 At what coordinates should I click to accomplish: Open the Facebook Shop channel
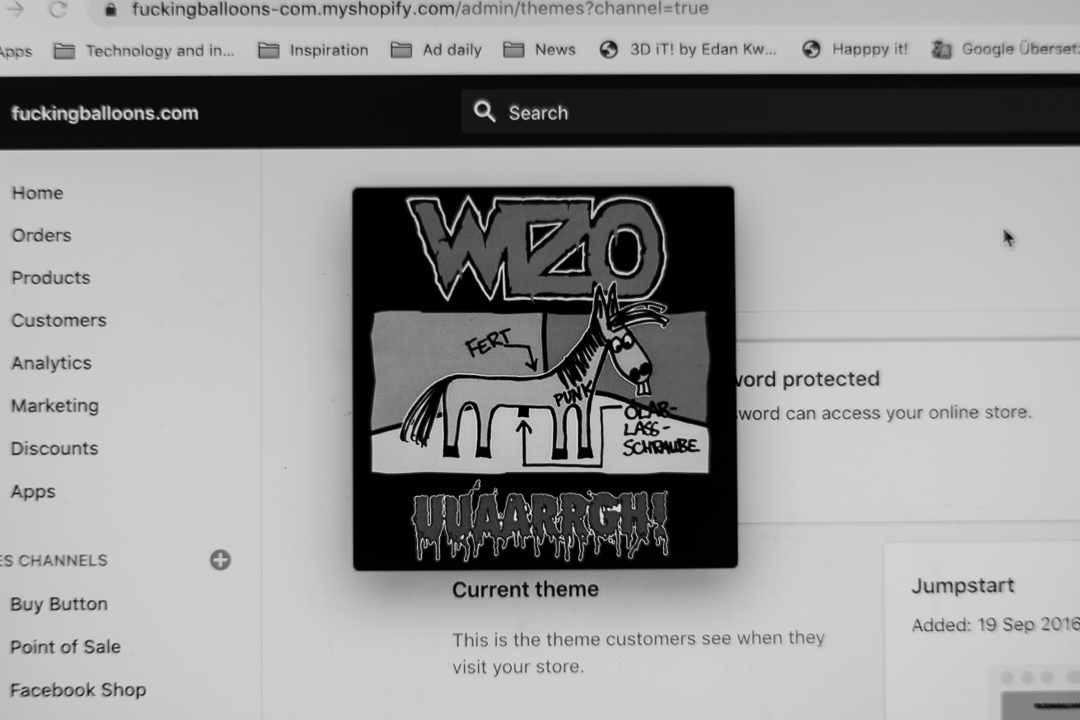click(78, 690)
